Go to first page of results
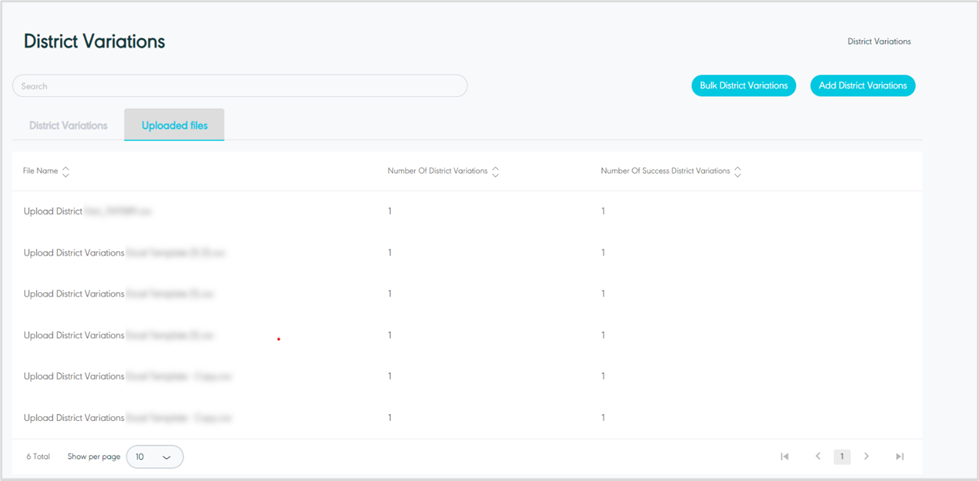 point(784,457)
